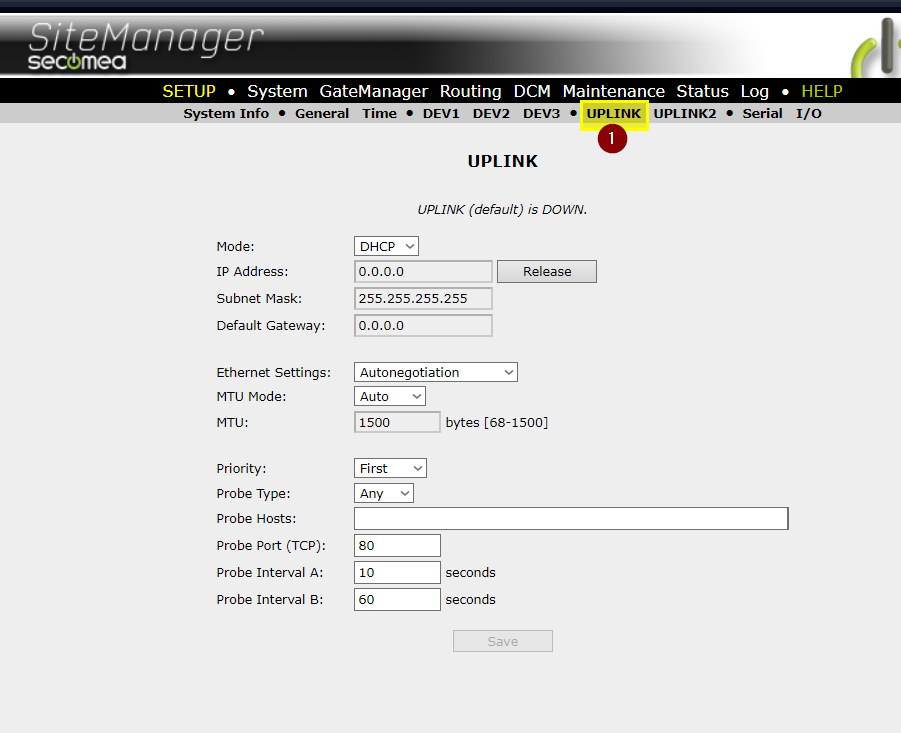
Task: Click the Release button
Action: [546, 272]
